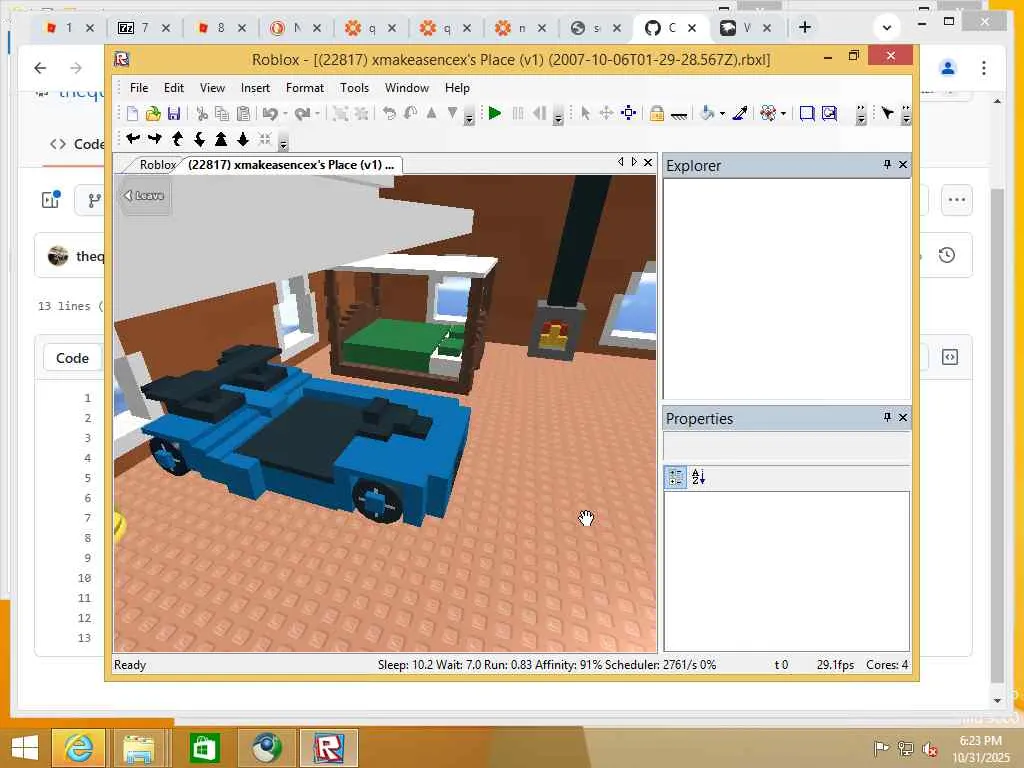Click the Undo arrow icon

click(x=270, y=114)
